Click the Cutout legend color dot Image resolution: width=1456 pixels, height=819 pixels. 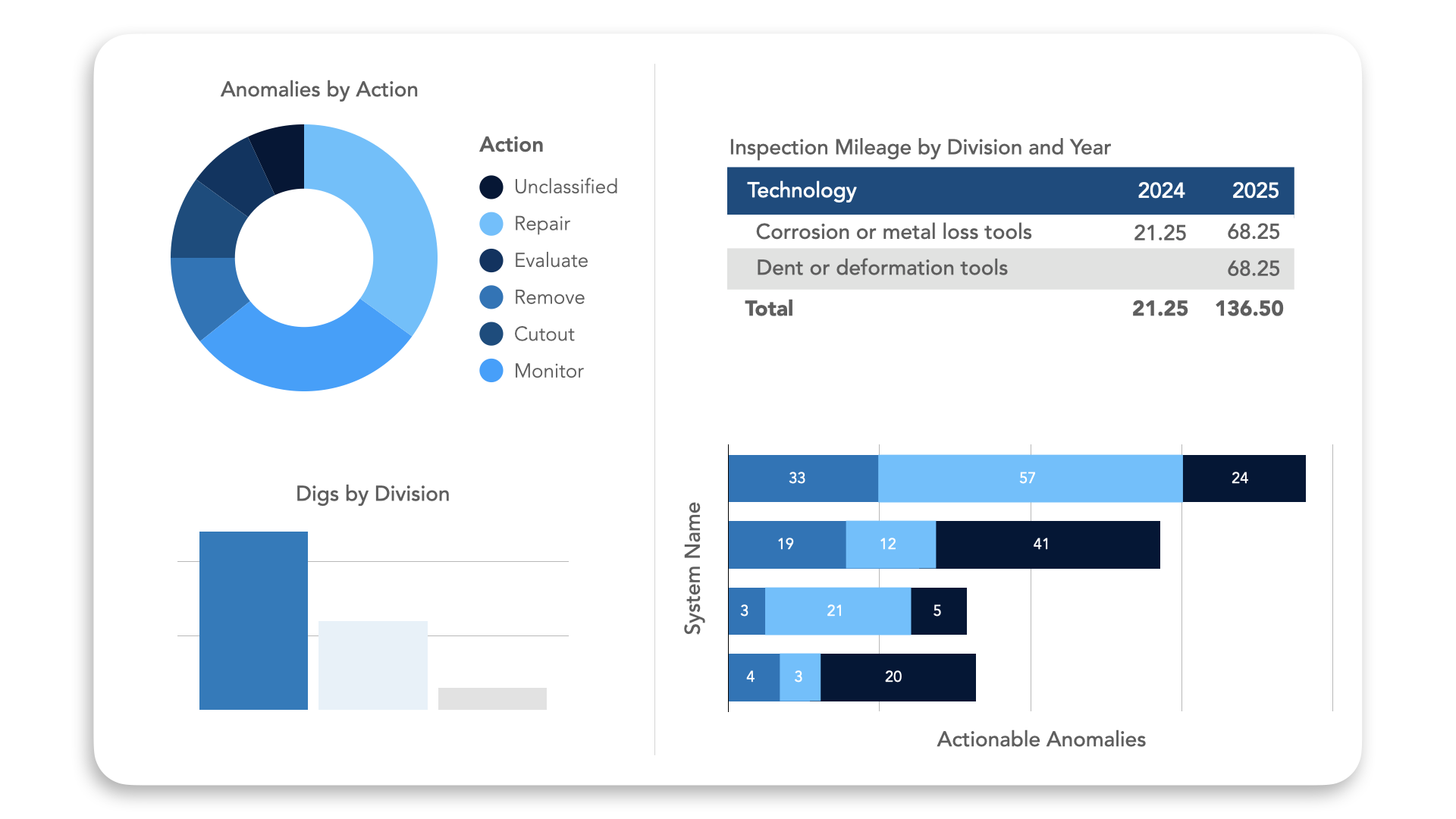(491, 334)
